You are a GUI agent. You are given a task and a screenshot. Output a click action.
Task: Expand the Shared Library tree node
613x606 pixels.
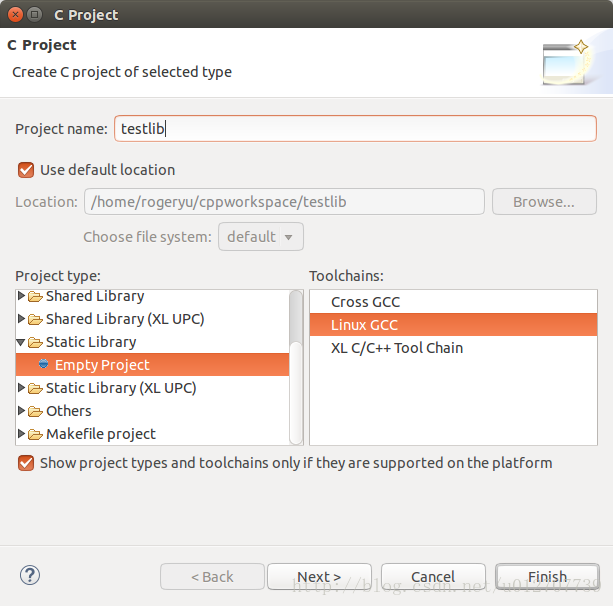[x=22, y=296]
